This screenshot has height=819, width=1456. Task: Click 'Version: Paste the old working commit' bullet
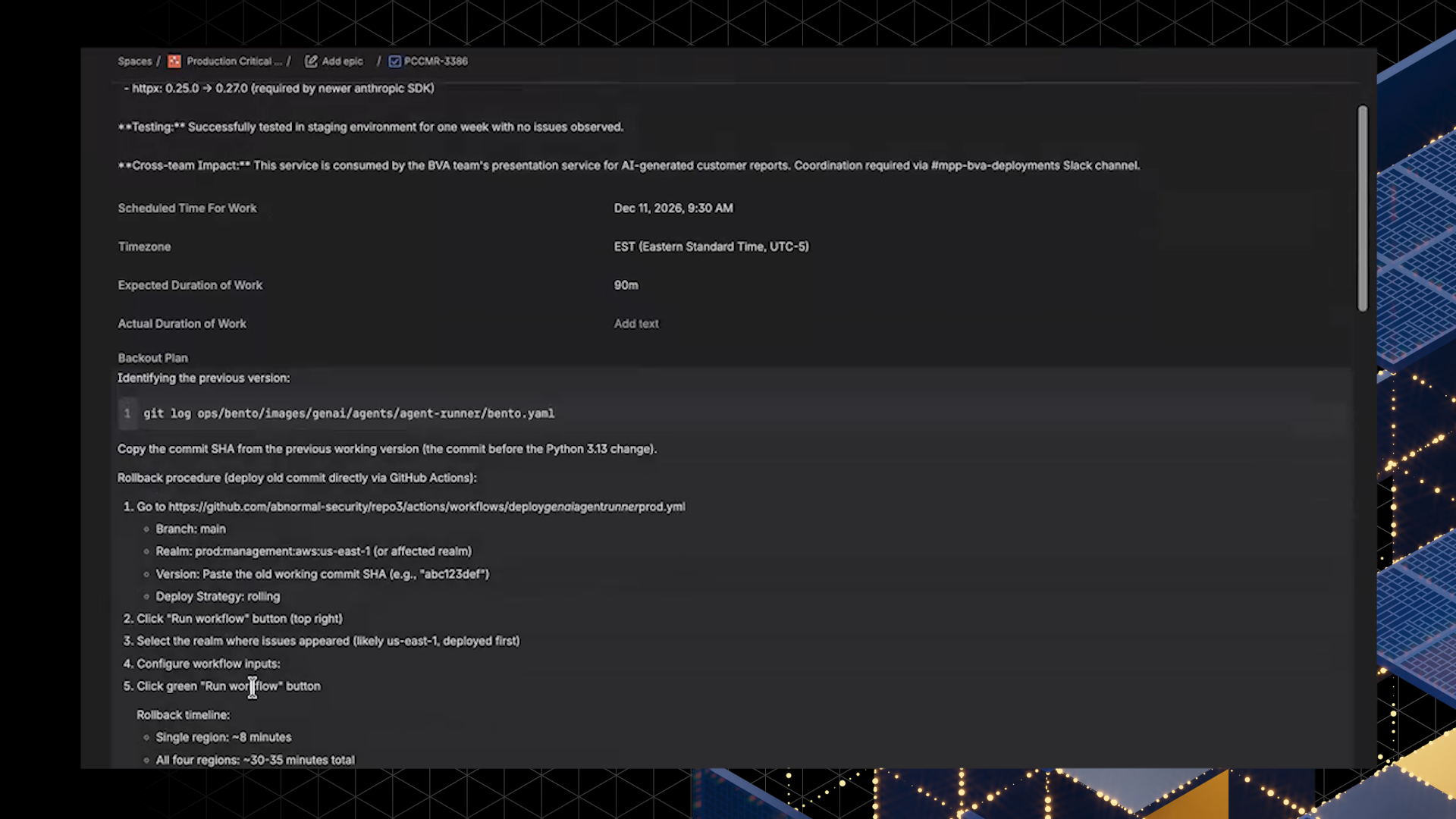coord(322,574)
